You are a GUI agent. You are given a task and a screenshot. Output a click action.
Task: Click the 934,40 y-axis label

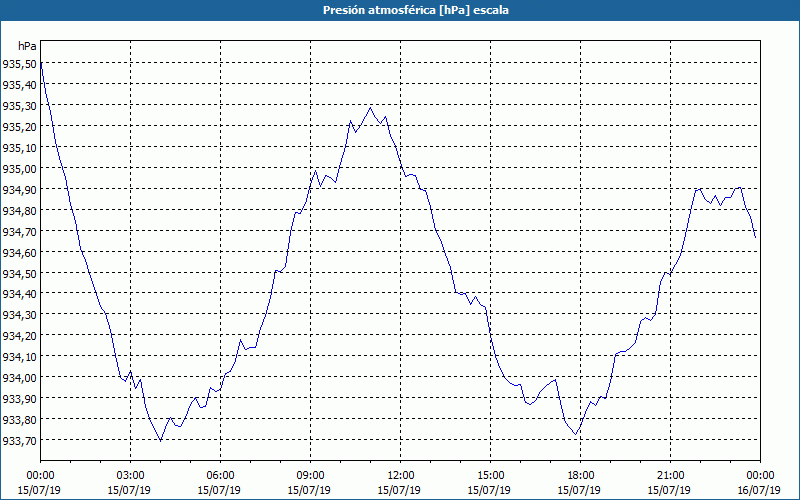click(19, 294)
